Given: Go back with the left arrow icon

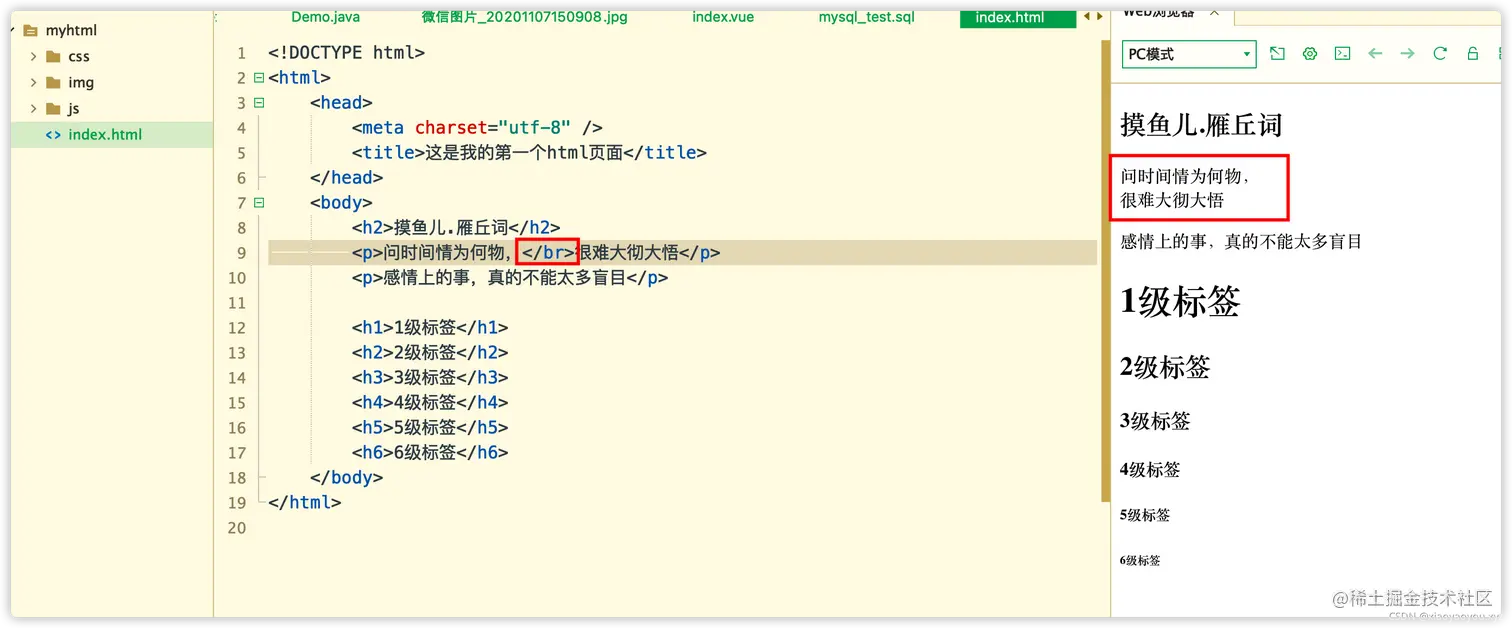Looking at the screenshot, I should coord(1375,54).
